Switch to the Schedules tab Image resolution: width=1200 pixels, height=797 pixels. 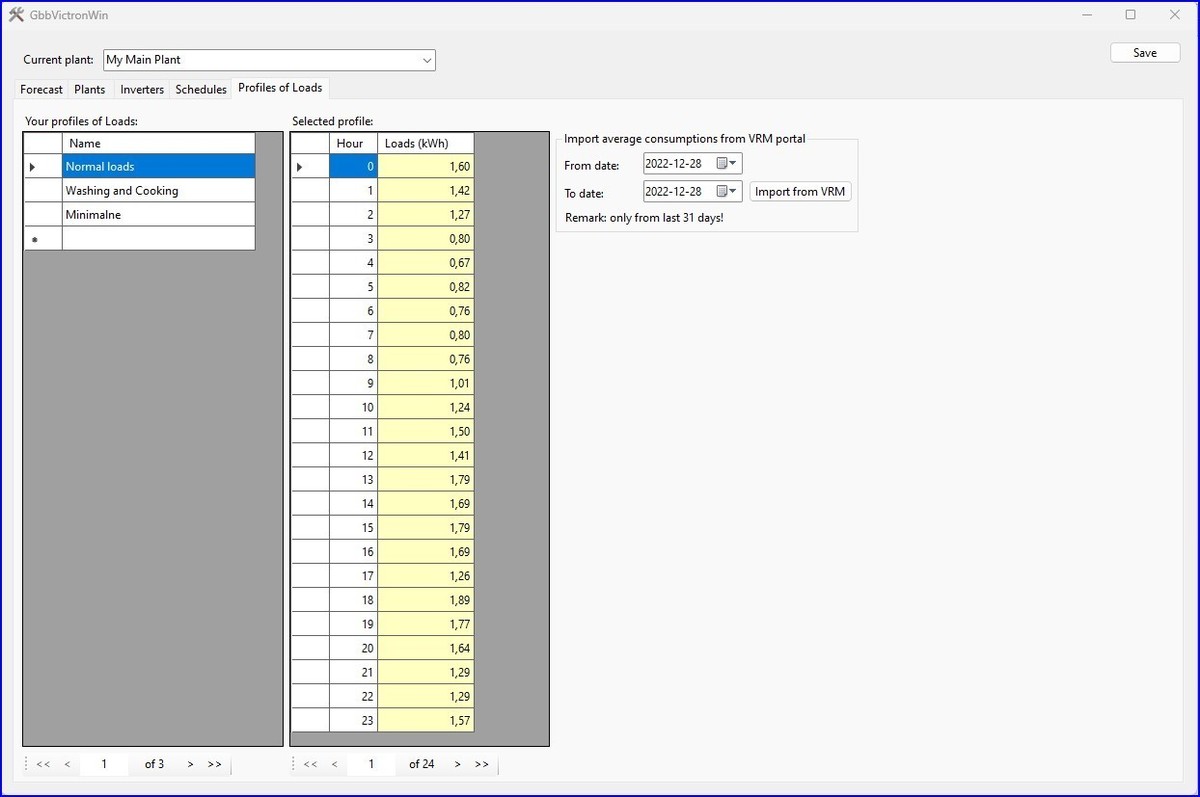point(201,89)
